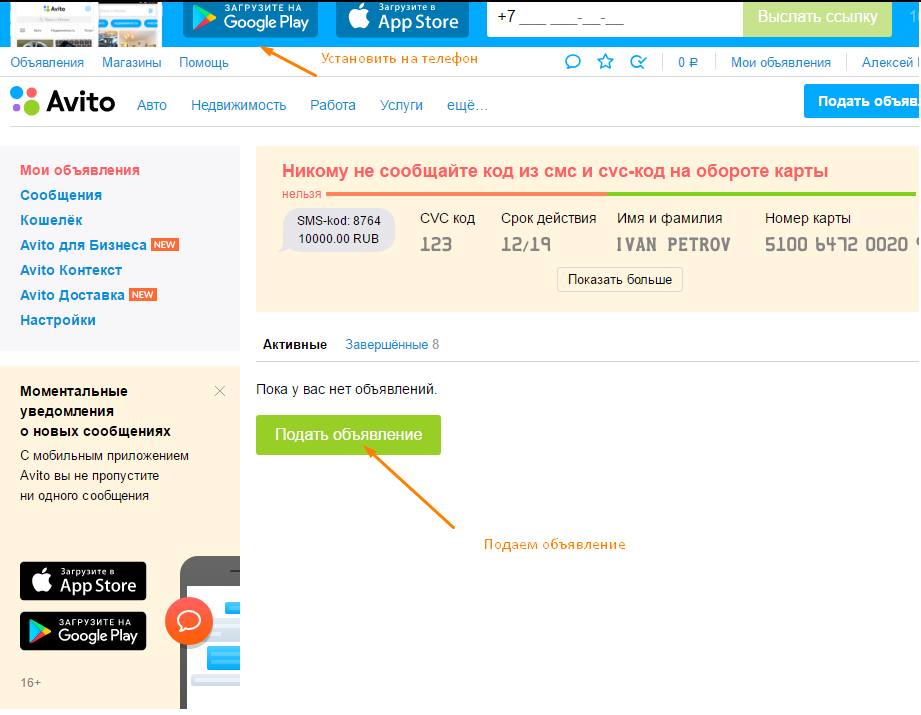
Task: Select the Работа category
Action: tap(333, 105)
